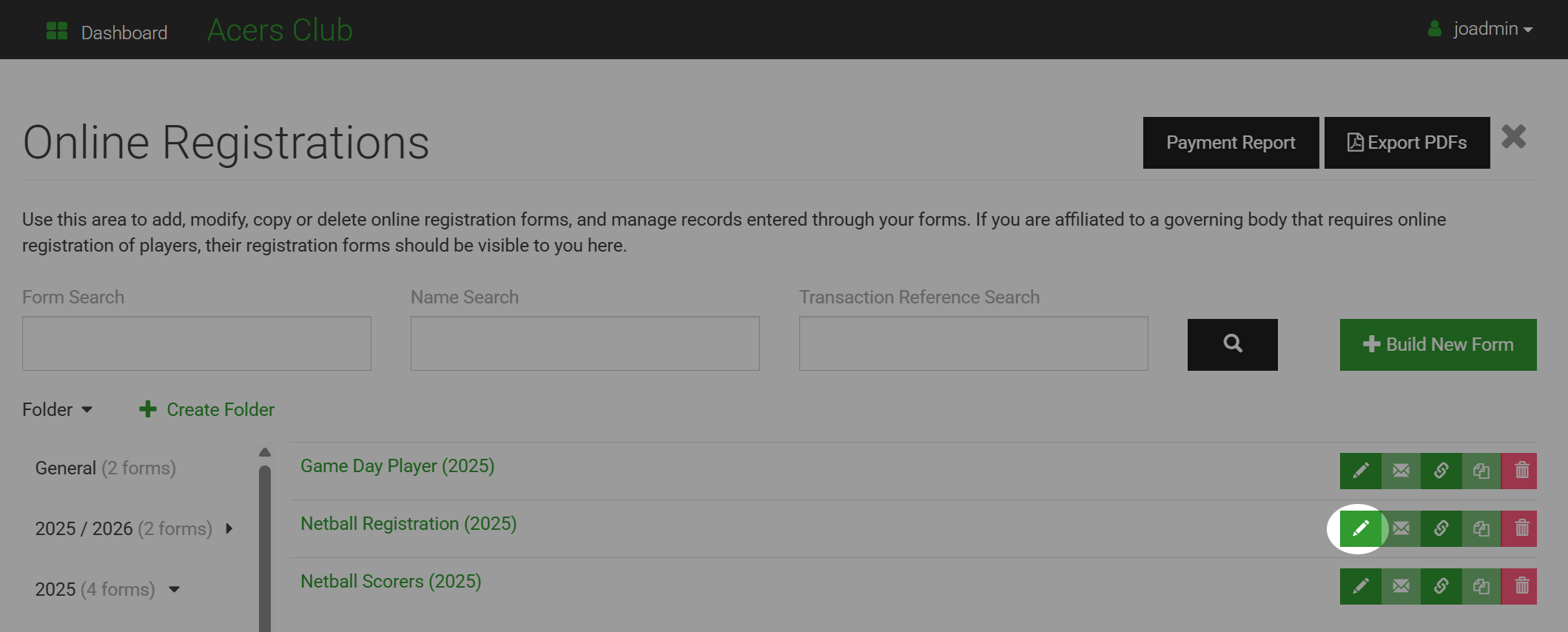The width and height of the screenshot is (1568, 632).
Task: Email Netball Scorers form registrants
Action: 1401,586
